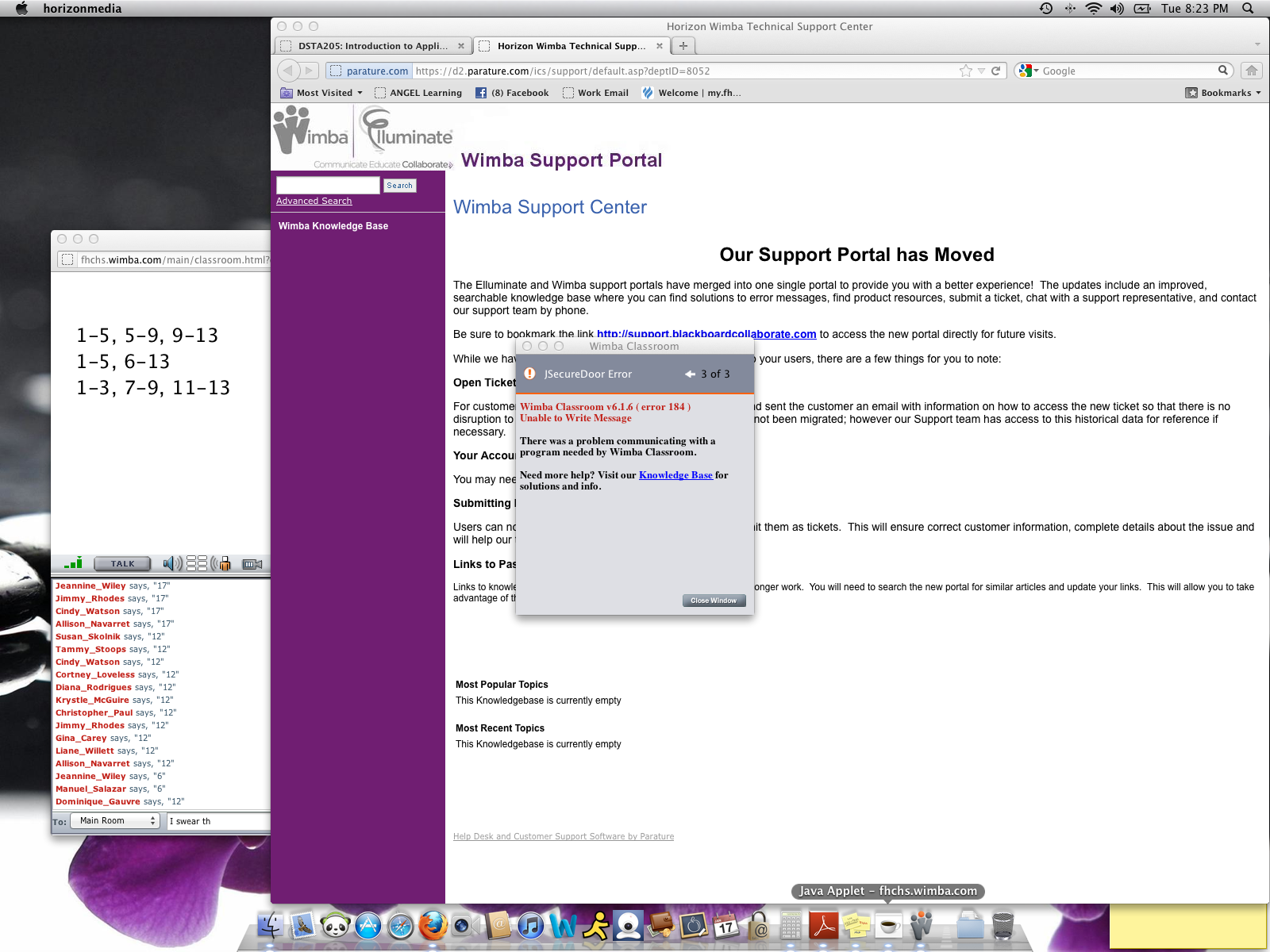The height and width of the screenshot is (952, 1270).
Task: Switch to DSTA205 Introduction tab
Action: [x=373, y=46]
